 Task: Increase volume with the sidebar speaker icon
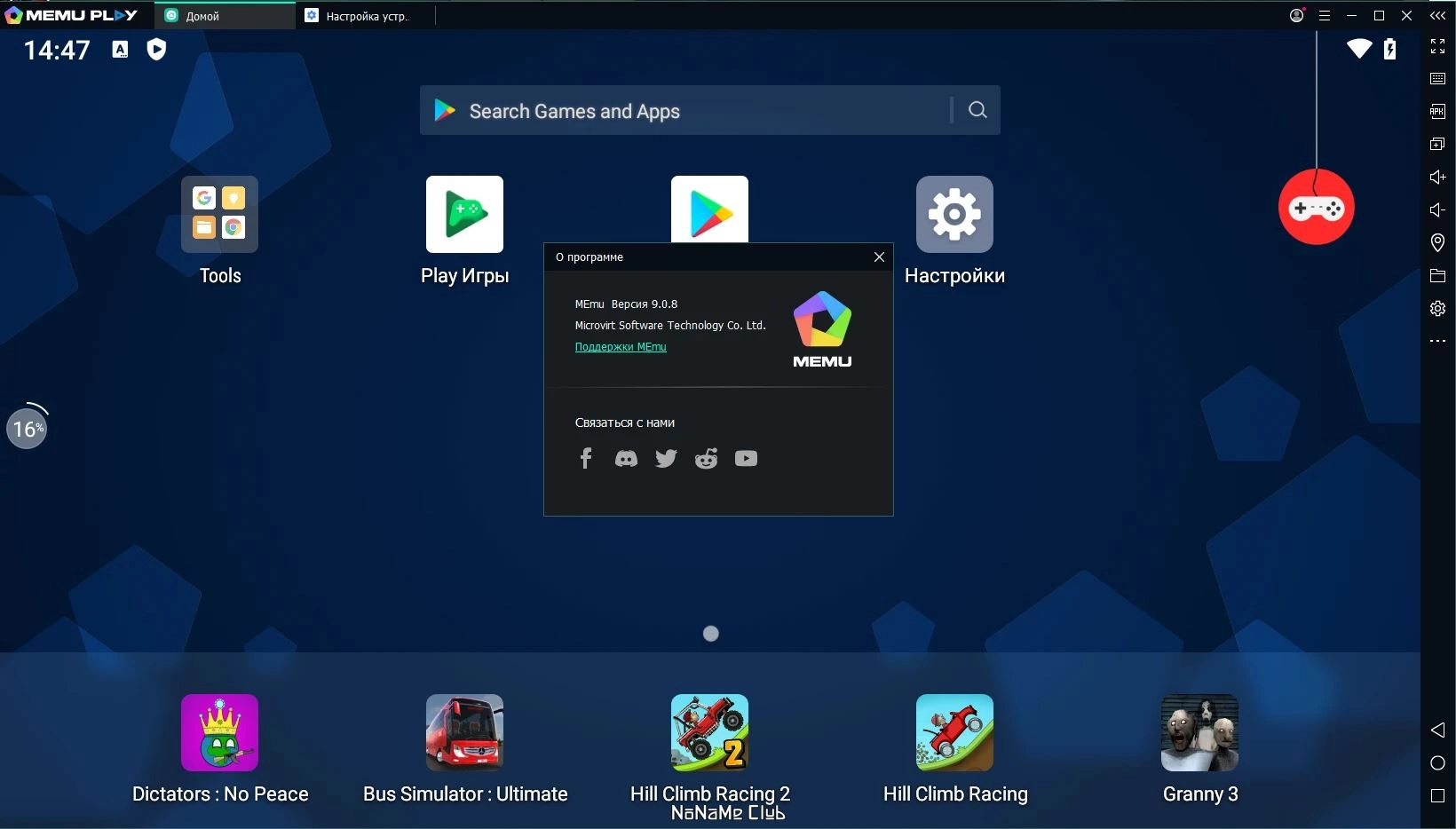pyautogui.click(x=1437, y=177)
